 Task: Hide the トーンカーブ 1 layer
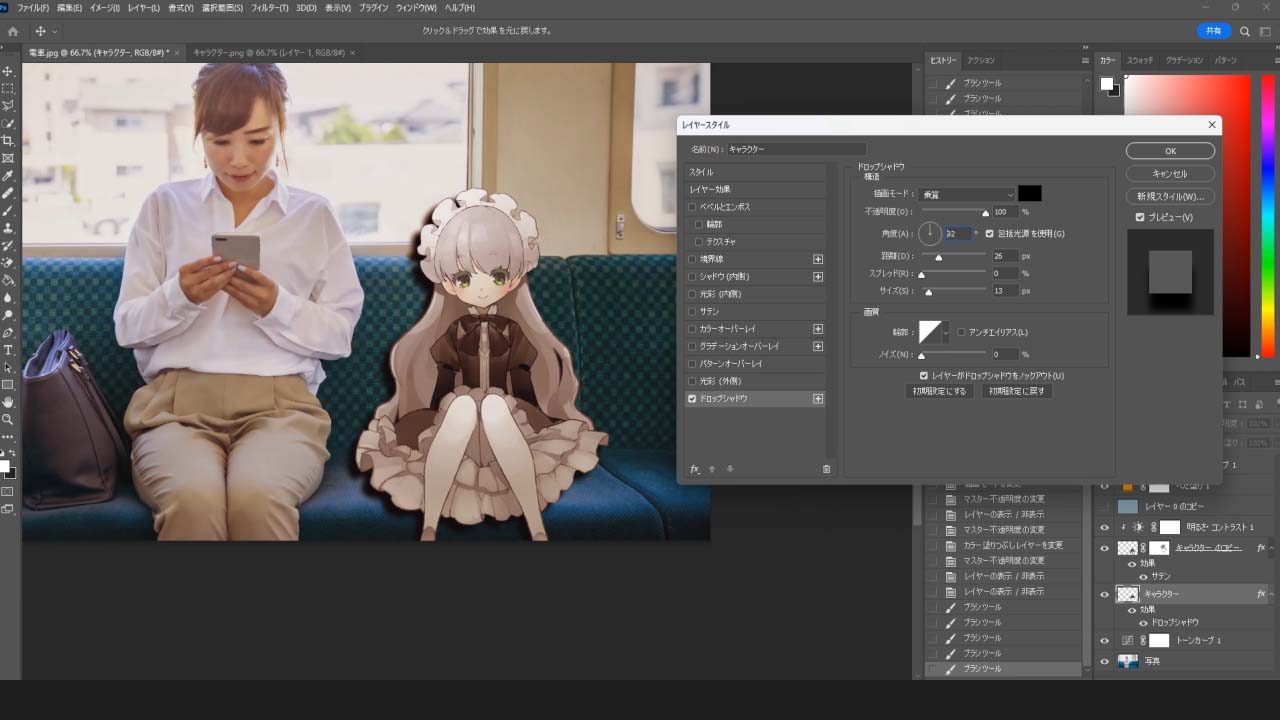tap(1105, 640)
